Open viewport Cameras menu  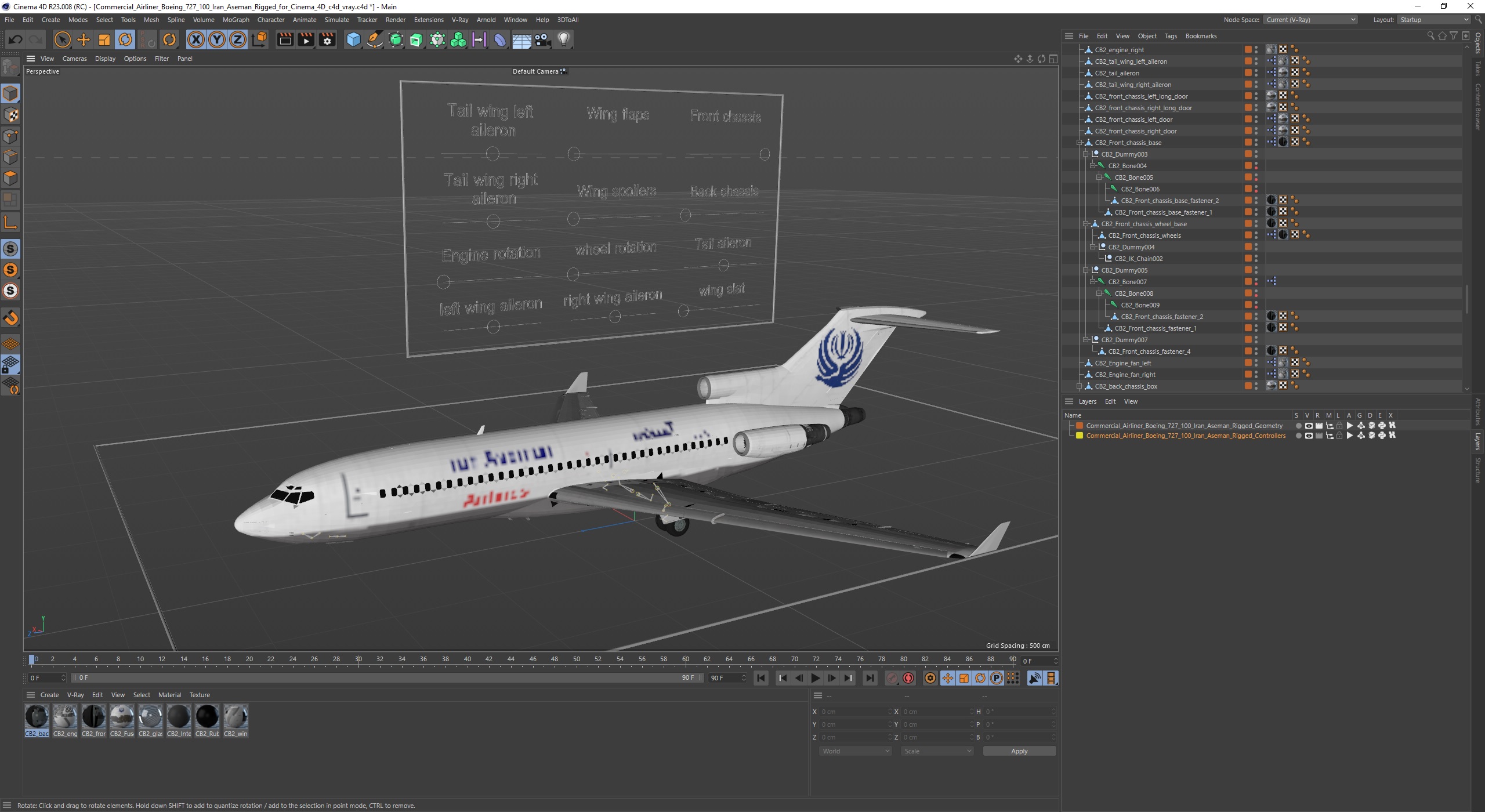pyautogui.click(x=74, y=59)
